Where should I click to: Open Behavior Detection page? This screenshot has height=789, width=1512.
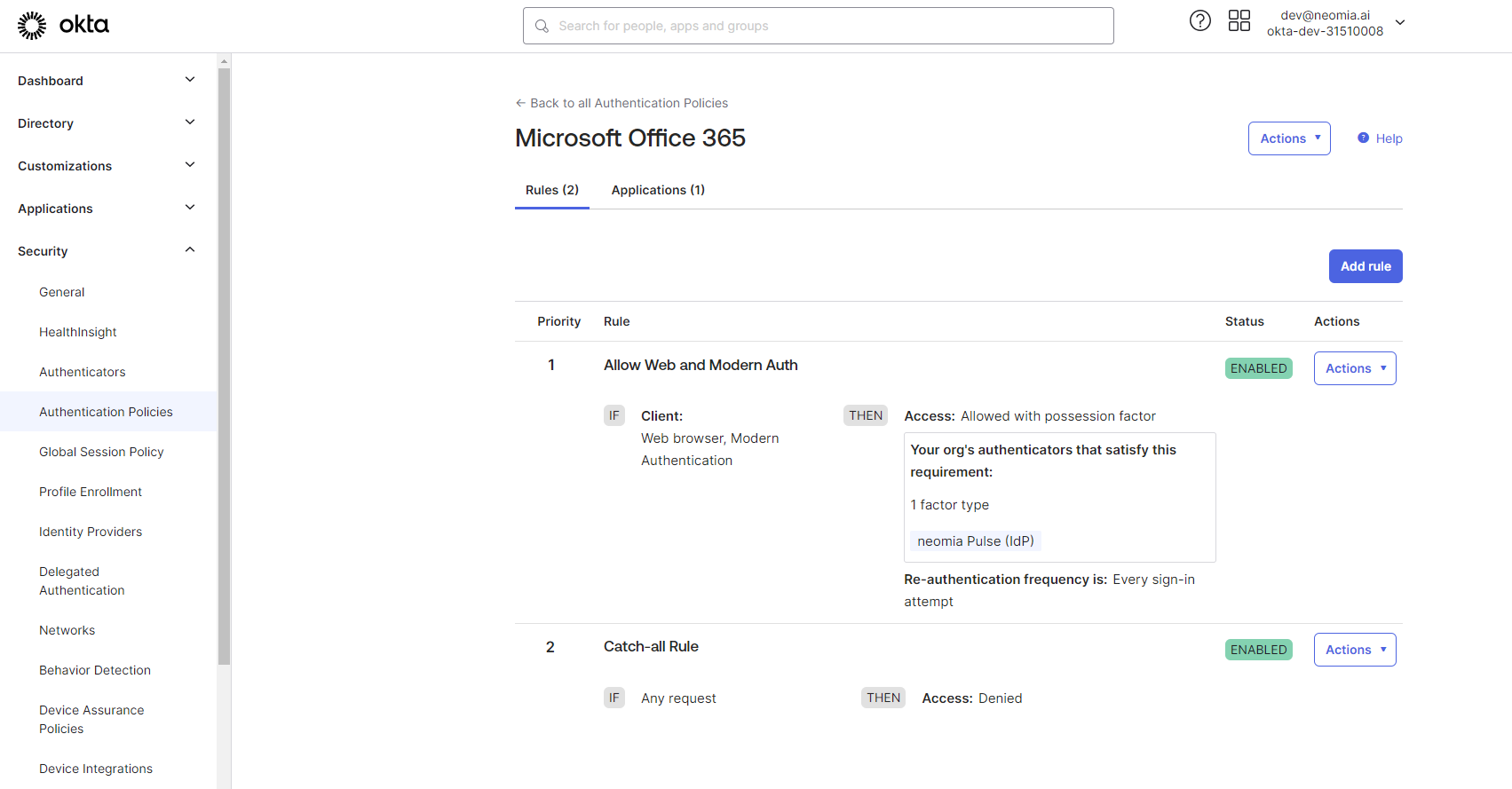(x=95, y=670)
